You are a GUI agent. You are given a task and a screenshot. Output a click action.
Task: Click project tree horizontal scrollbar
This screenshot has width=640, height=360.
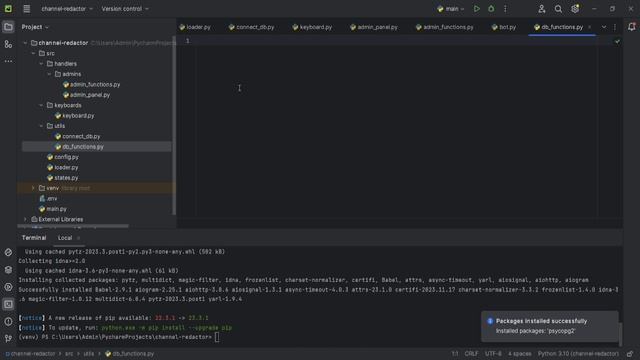[74, 226]
